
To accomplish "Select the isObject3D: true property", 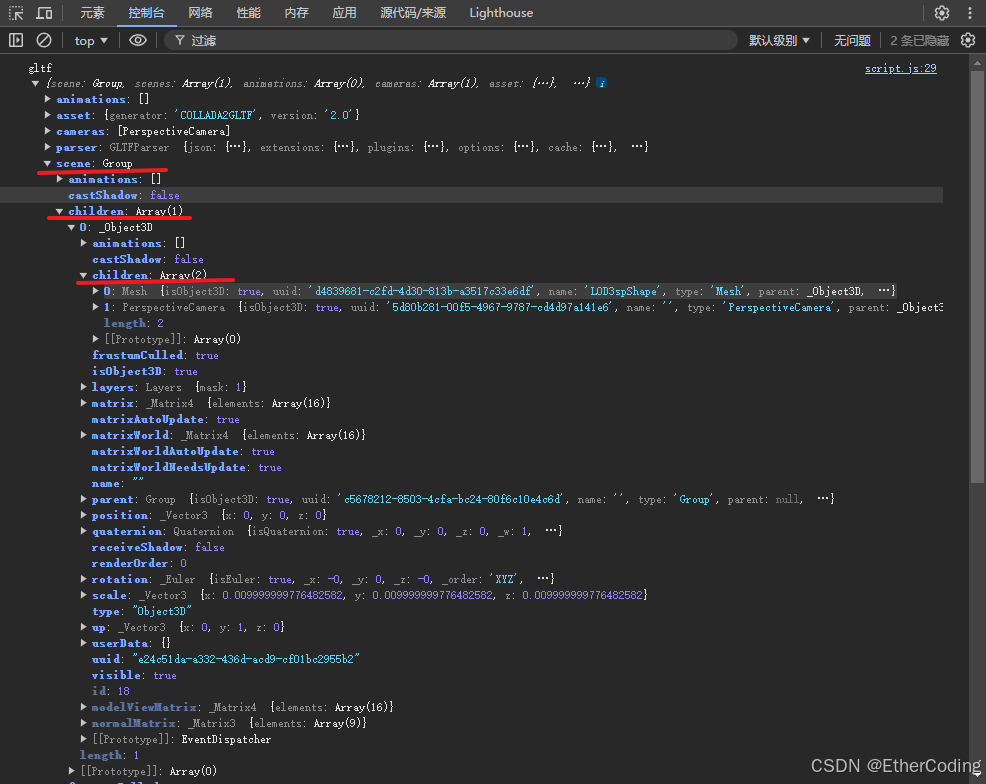I will point(145,372).
